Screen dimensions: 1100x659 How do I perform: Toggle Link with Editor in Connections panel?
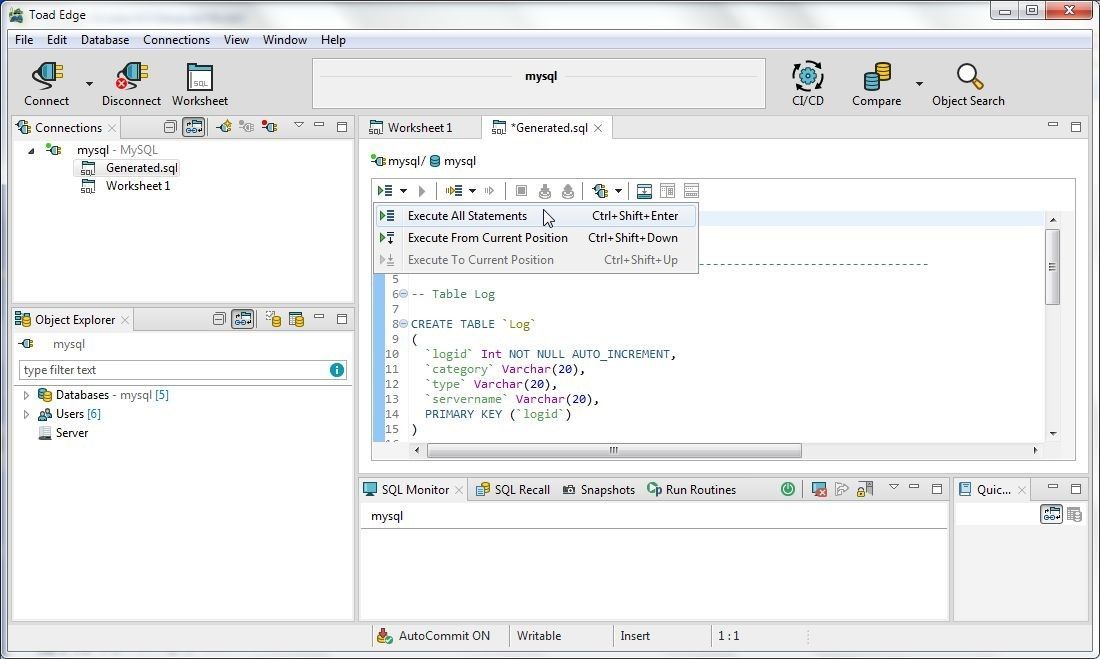(x=194, y=127)
